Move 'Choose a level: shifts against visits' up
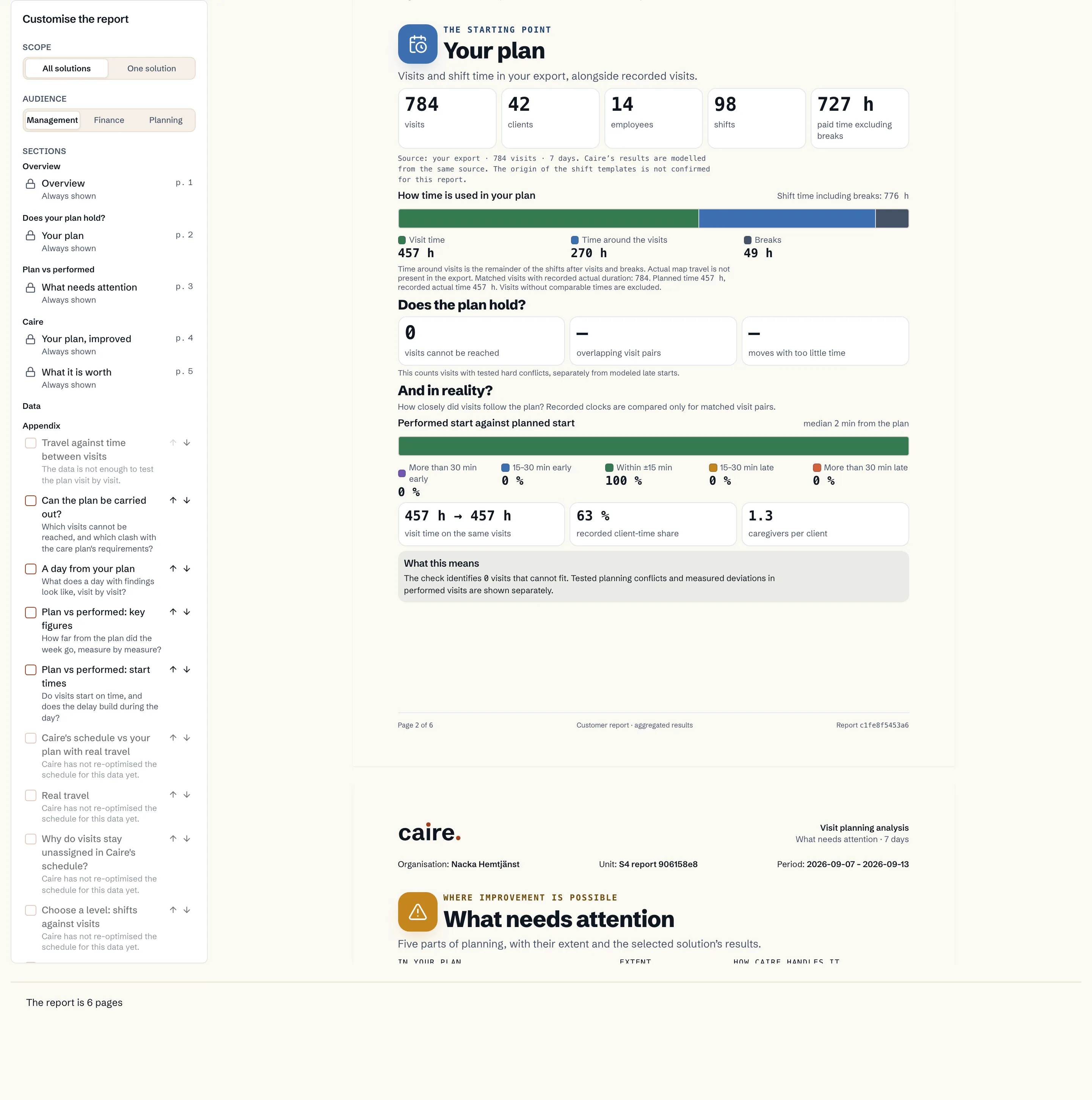Image resolution: width=1092 pixels, height=1100 pixels. [x=173, y=910]
